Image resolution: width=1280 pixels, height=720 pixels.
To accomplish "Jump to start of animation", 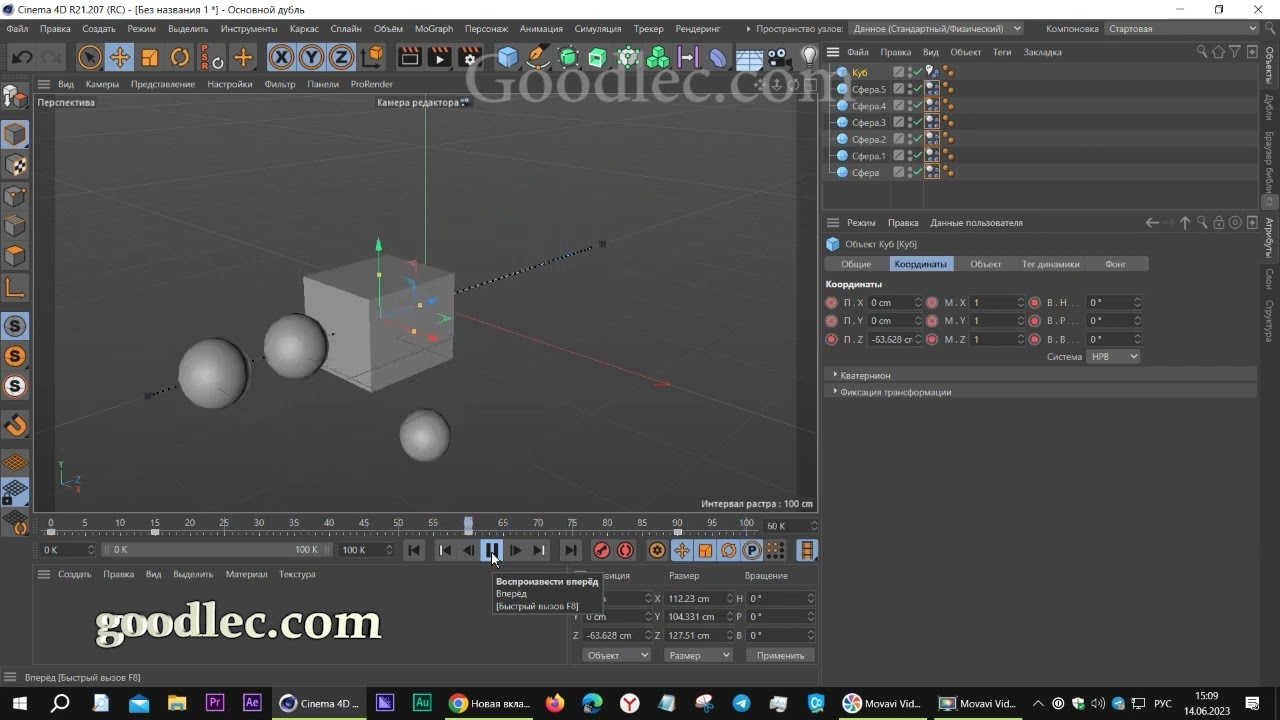I will click(414, 550).
